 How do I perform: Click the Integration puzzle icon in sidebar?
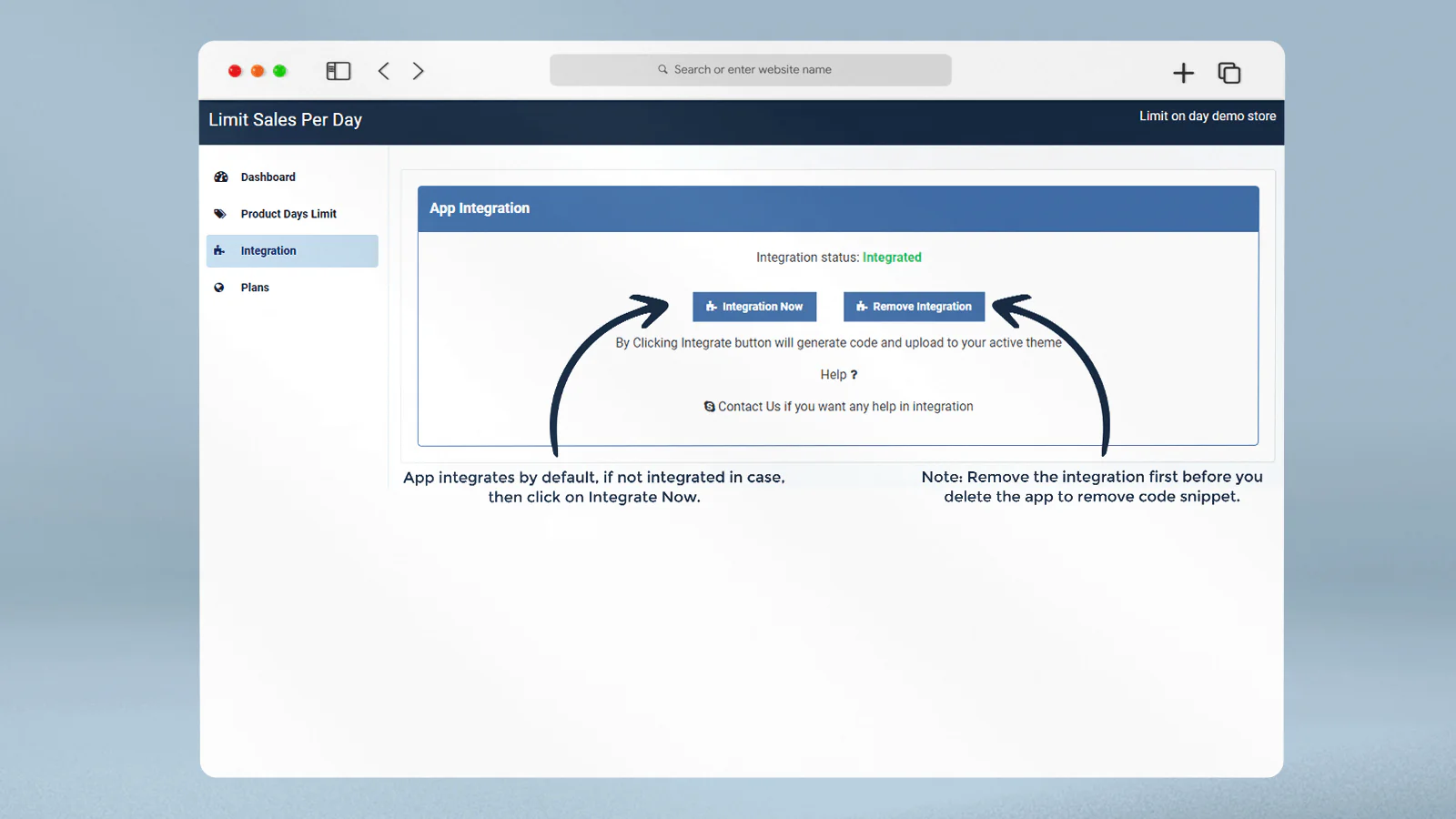tap(219, 251)
